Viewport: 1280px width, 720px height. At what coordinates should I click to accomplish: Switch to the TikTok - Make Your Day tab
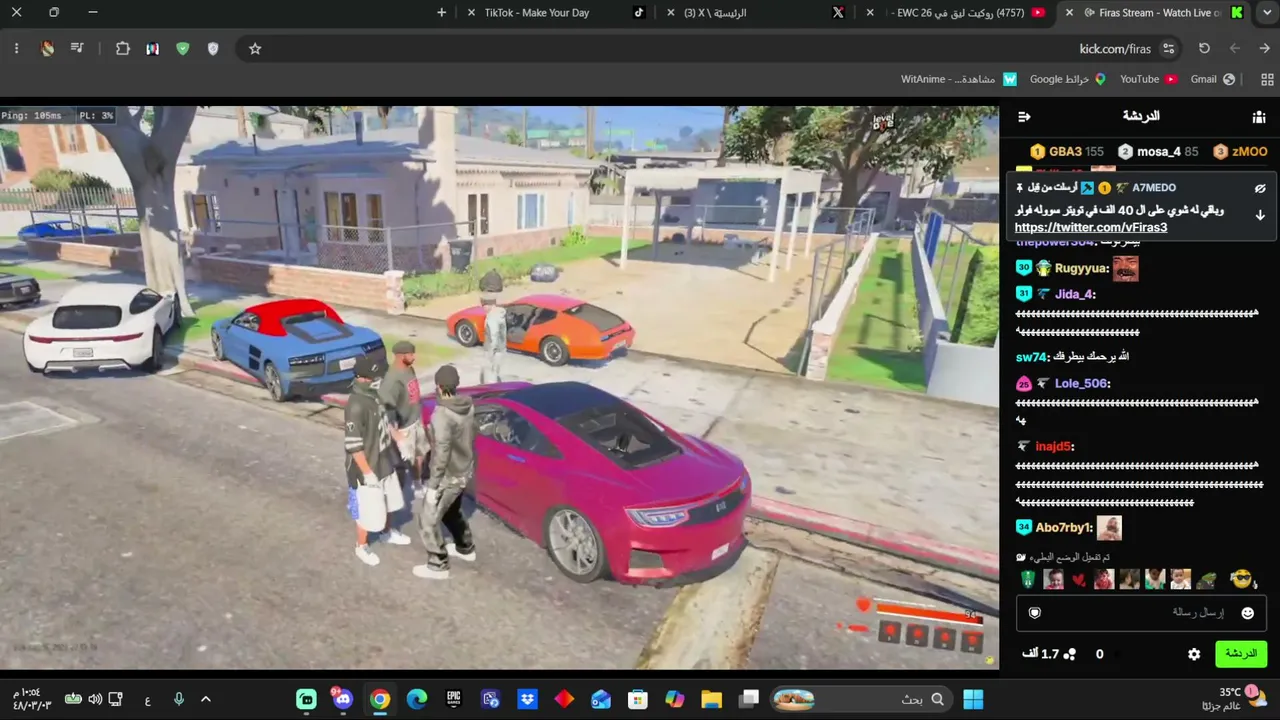pos(557,13)
